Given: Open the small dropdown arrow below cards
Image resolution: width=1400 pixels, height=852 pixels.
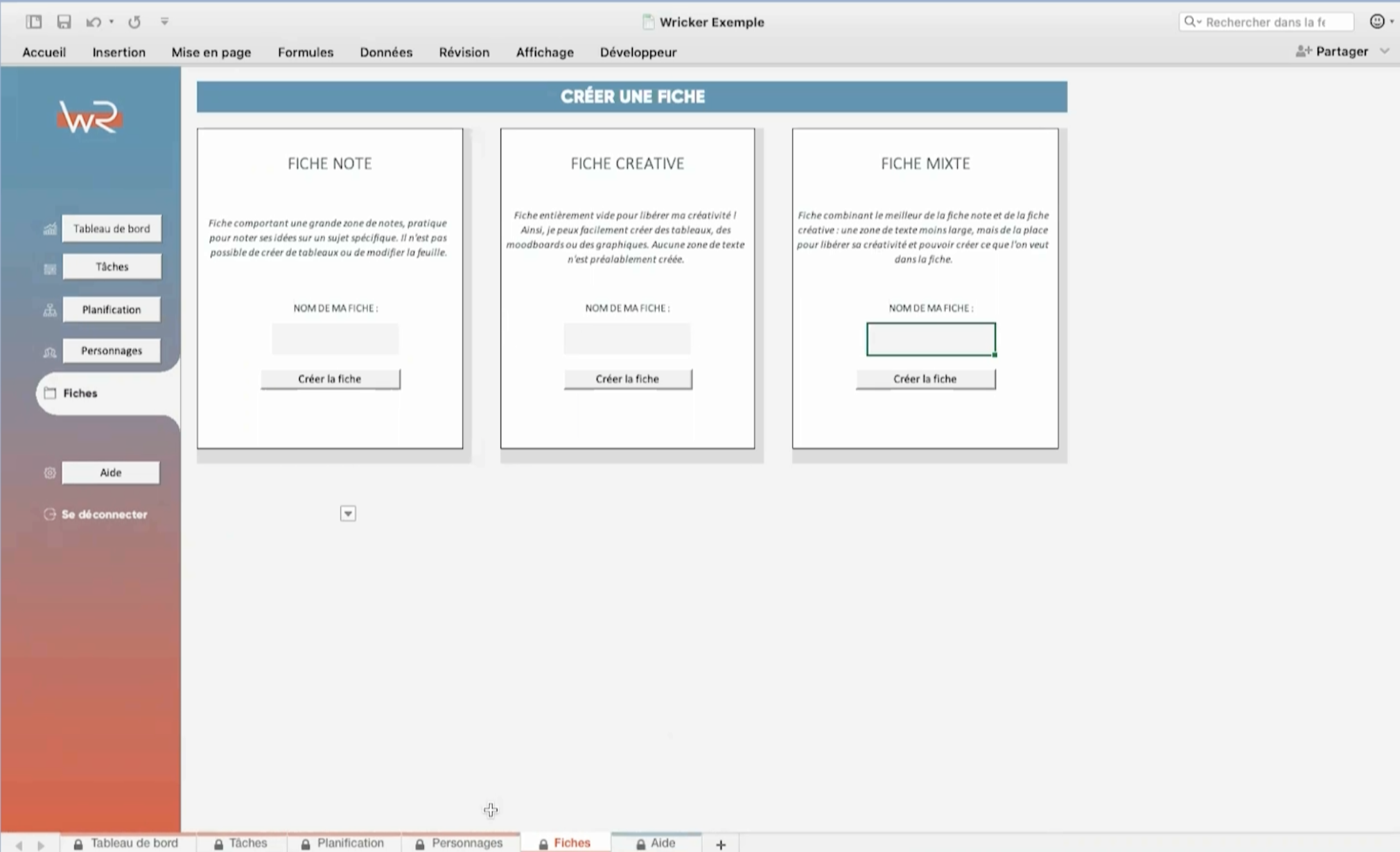Looking at the screenshot, I should (348, 514).
